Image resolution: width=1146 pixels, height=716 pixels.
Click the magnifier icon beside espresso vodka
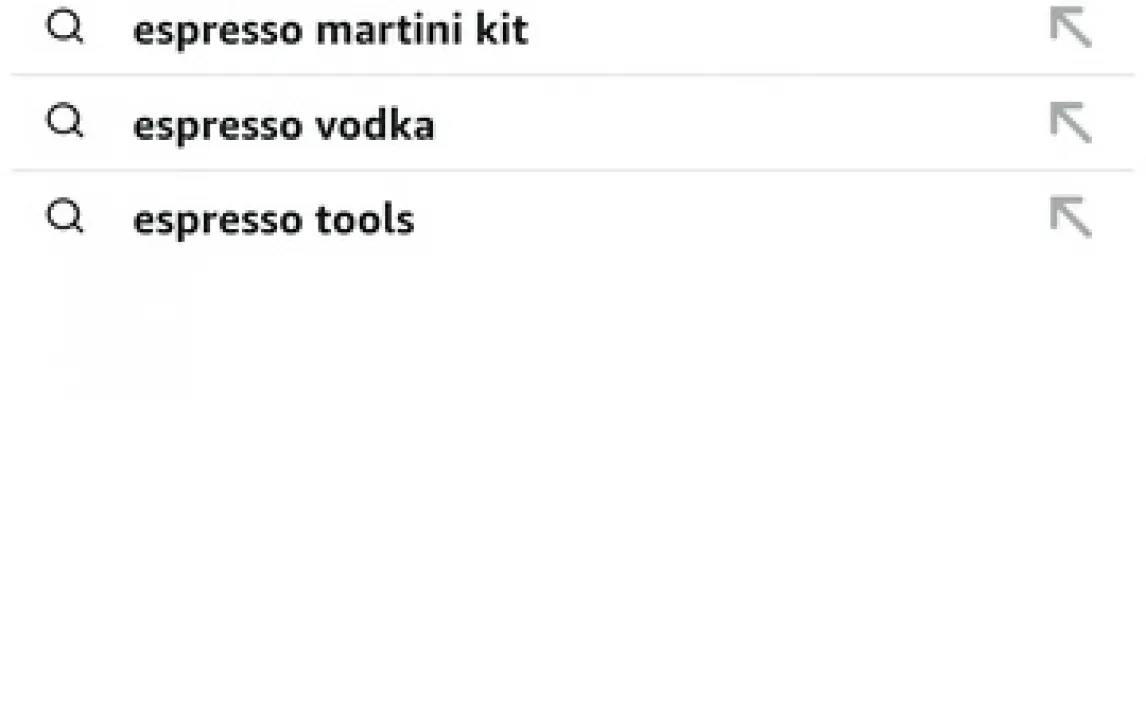[65, 121]
